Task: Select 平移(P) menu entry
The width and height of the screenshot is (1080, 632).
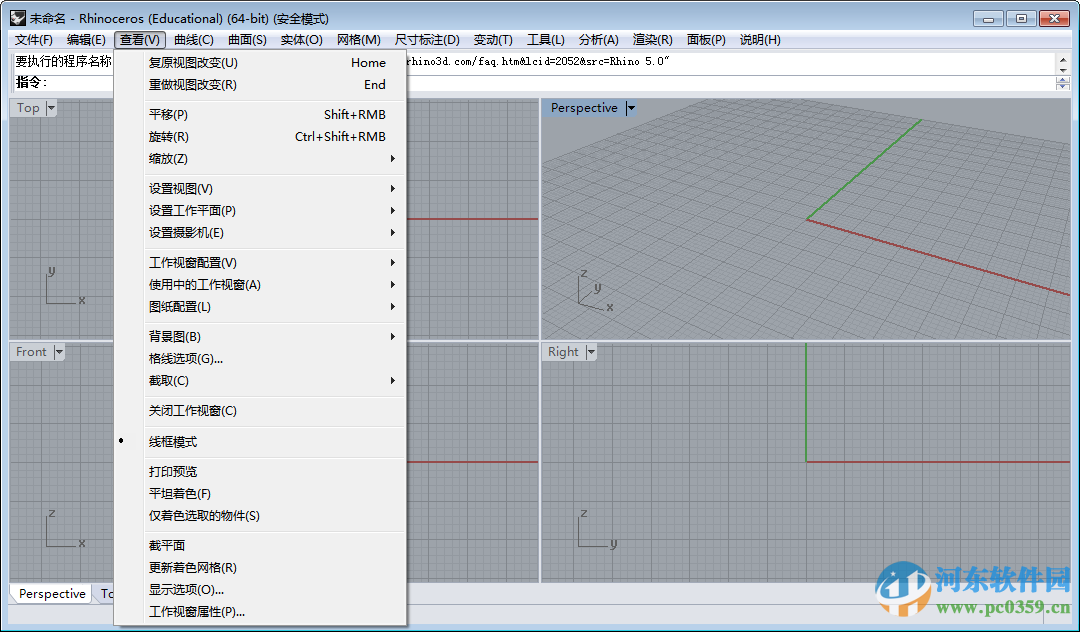Action: [x=260, y=114]
